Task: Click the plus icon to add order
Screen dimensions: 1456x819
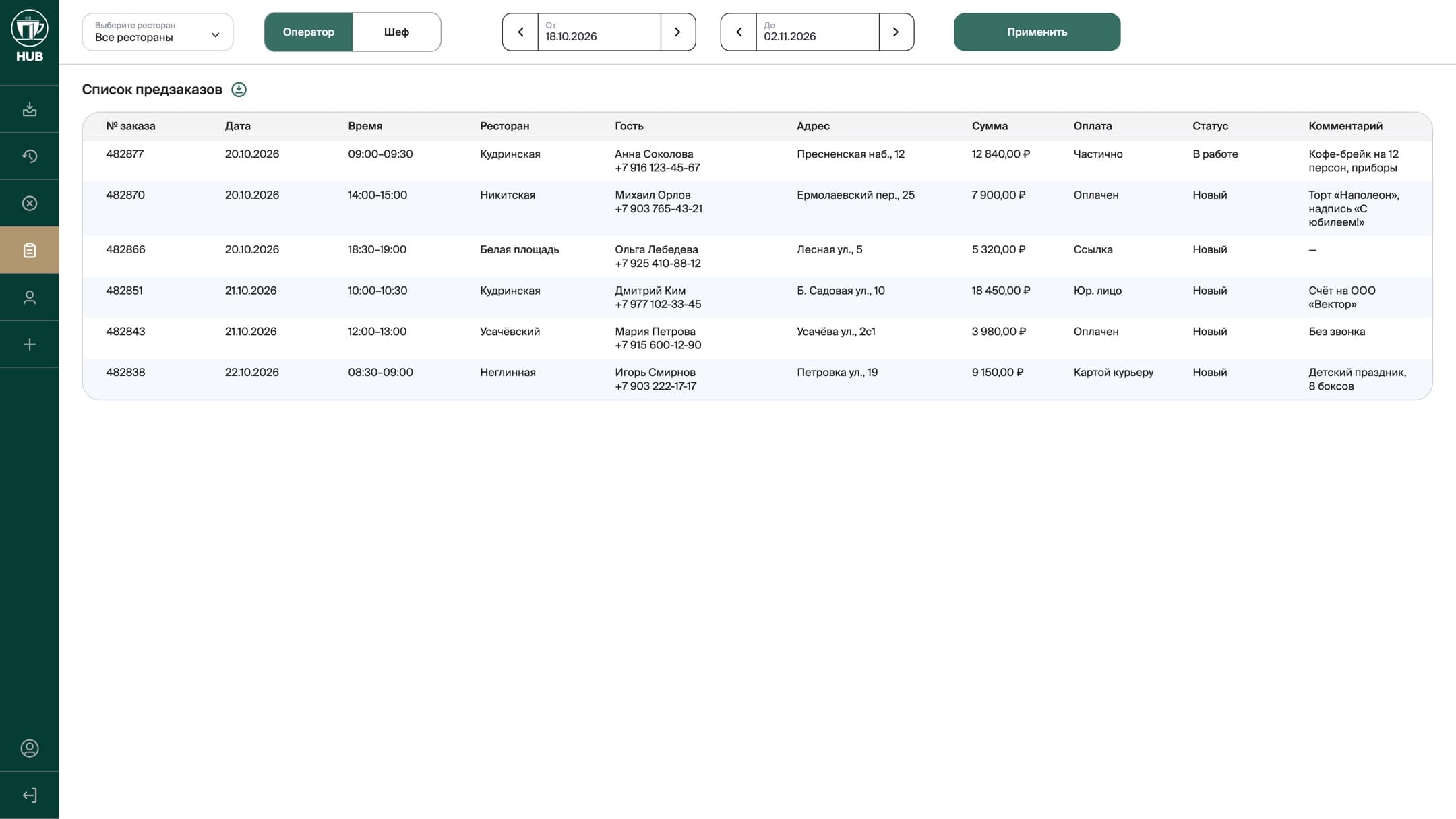Action: [x=30, y=344]
